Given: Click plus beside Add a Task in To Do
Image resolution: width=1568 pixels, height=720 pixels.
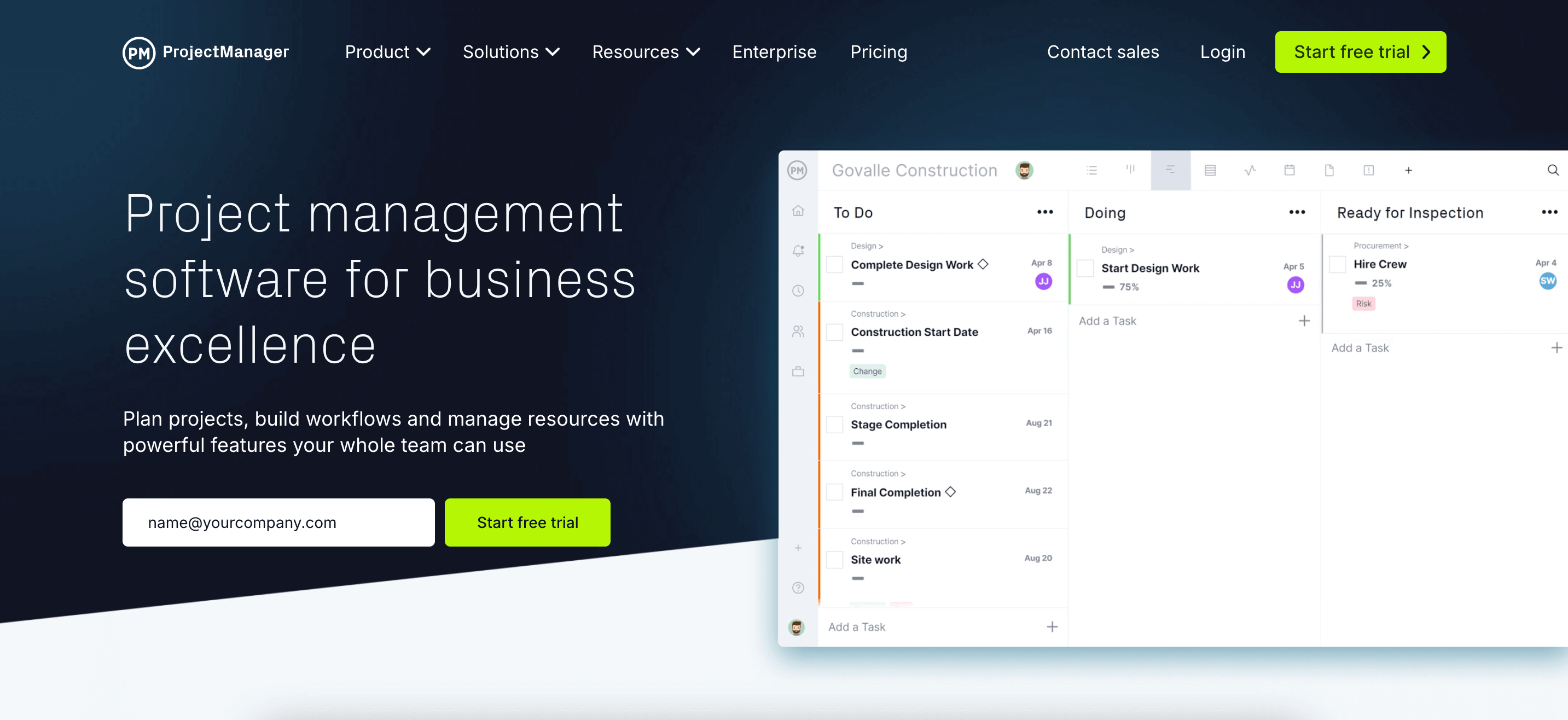Looking at the screenshot, I should tap(1052, 627).
